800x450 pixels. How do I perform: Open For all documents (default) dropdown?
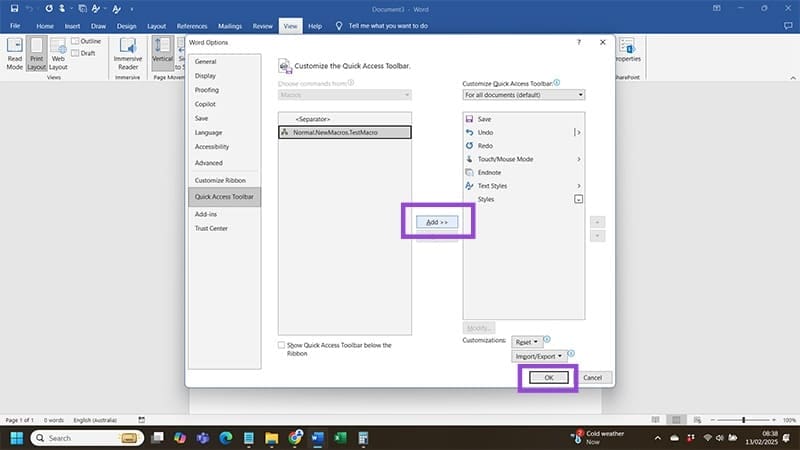pyautogui.click(x=523, y=95)
